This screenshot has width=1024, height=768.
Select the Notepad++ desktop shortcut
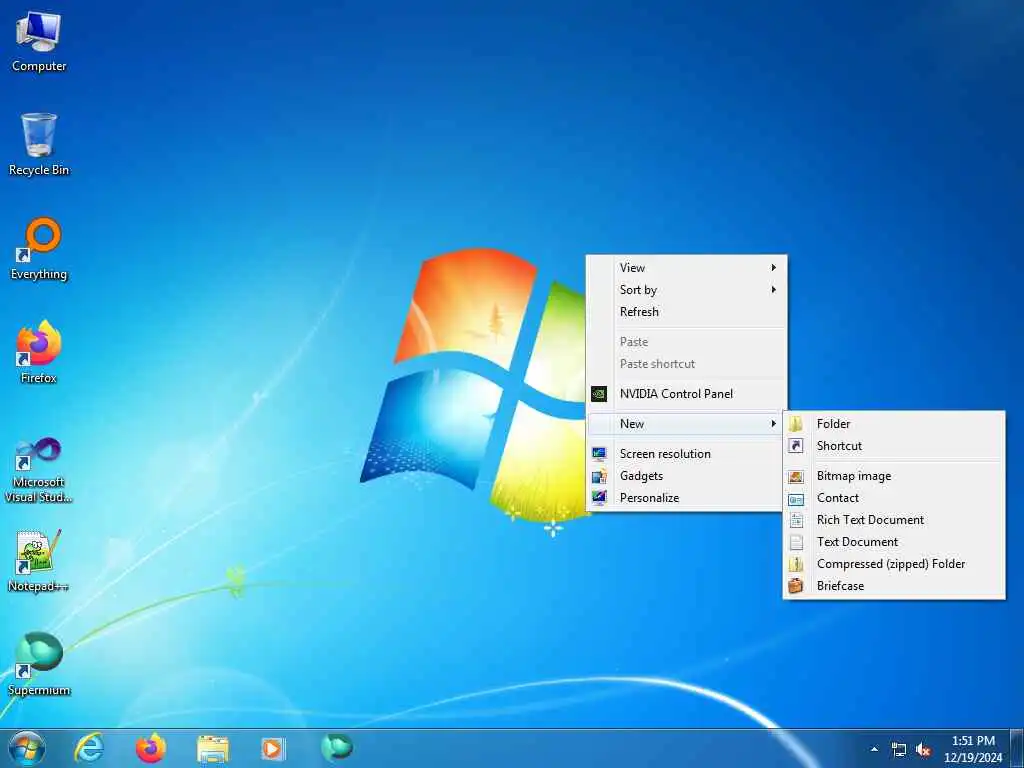[39, 560]
